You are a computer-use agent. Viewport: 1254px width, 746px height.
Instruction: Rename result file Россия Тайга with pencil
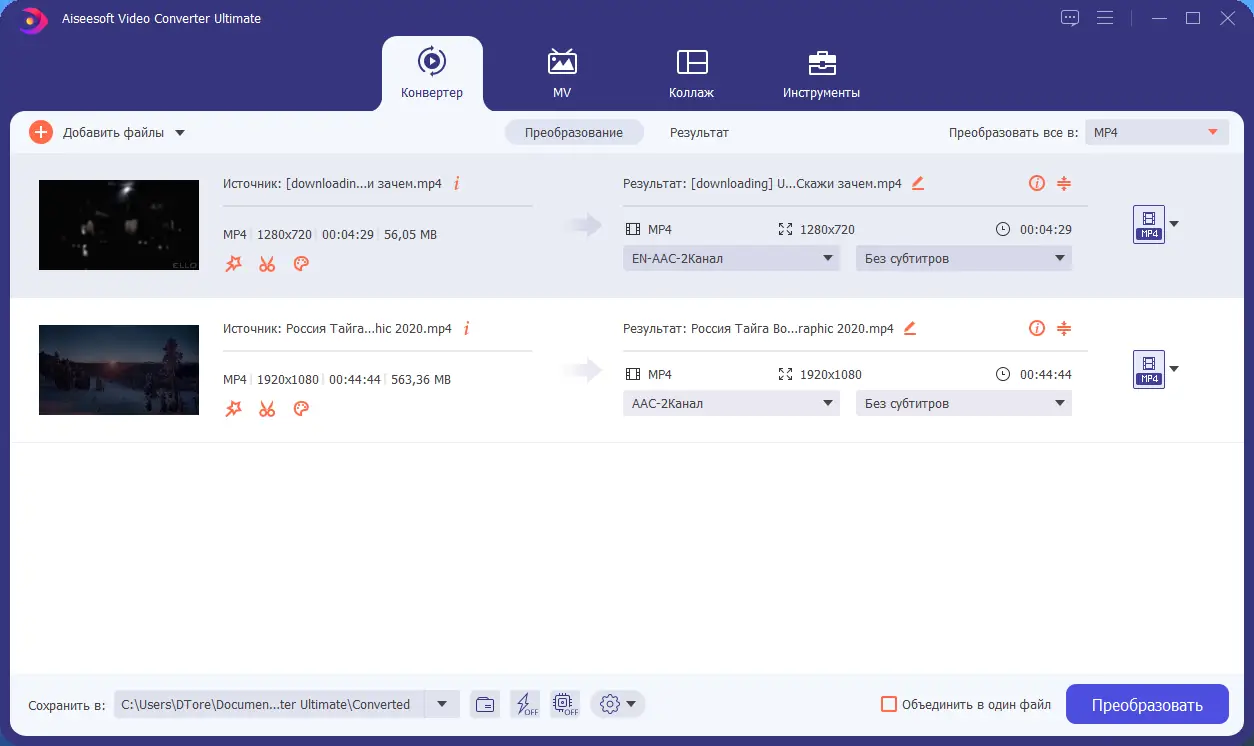(910, 328)
